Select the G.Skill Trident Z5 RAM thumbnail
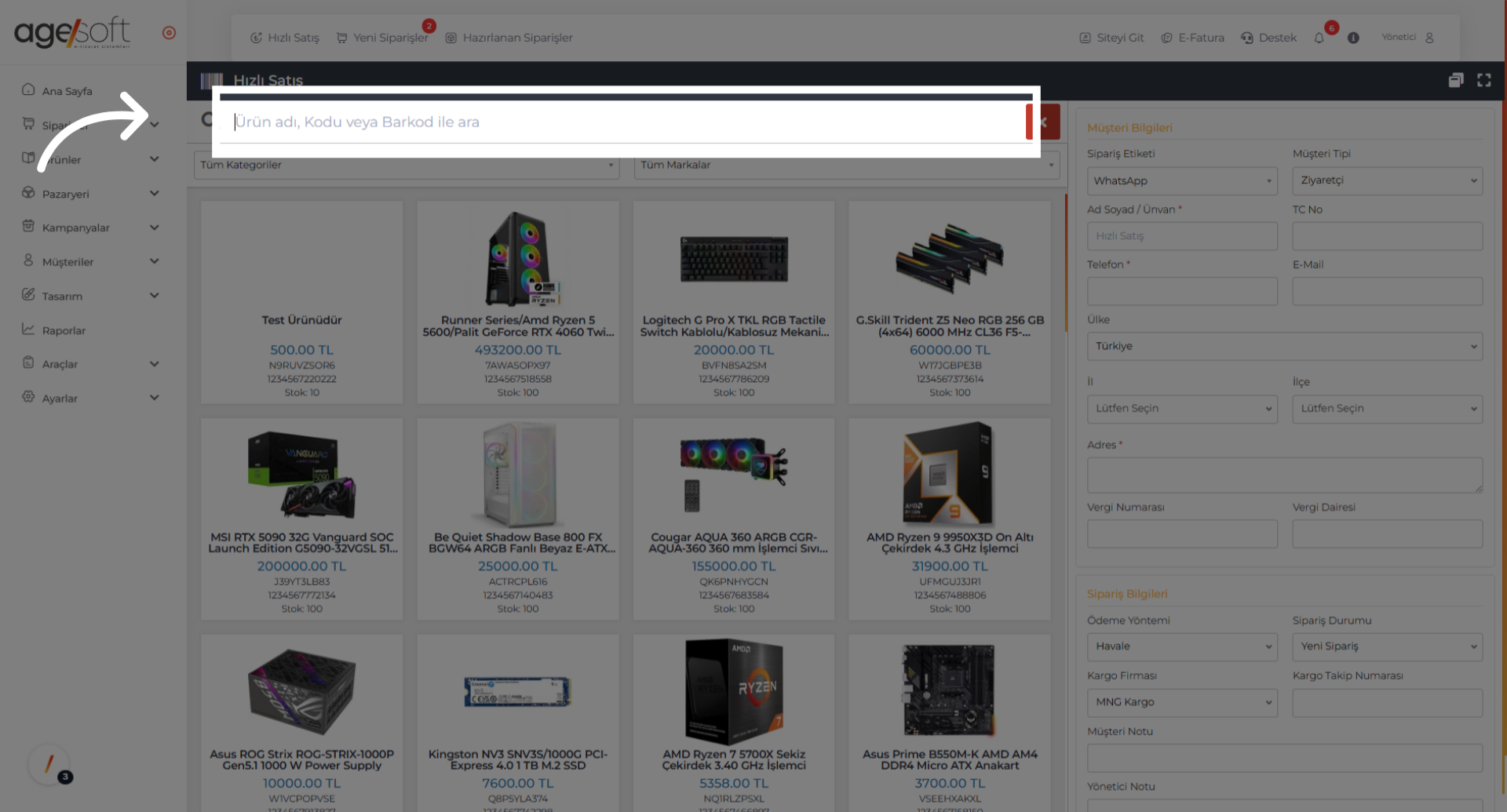1507x812 pixels. coord(950,259)
